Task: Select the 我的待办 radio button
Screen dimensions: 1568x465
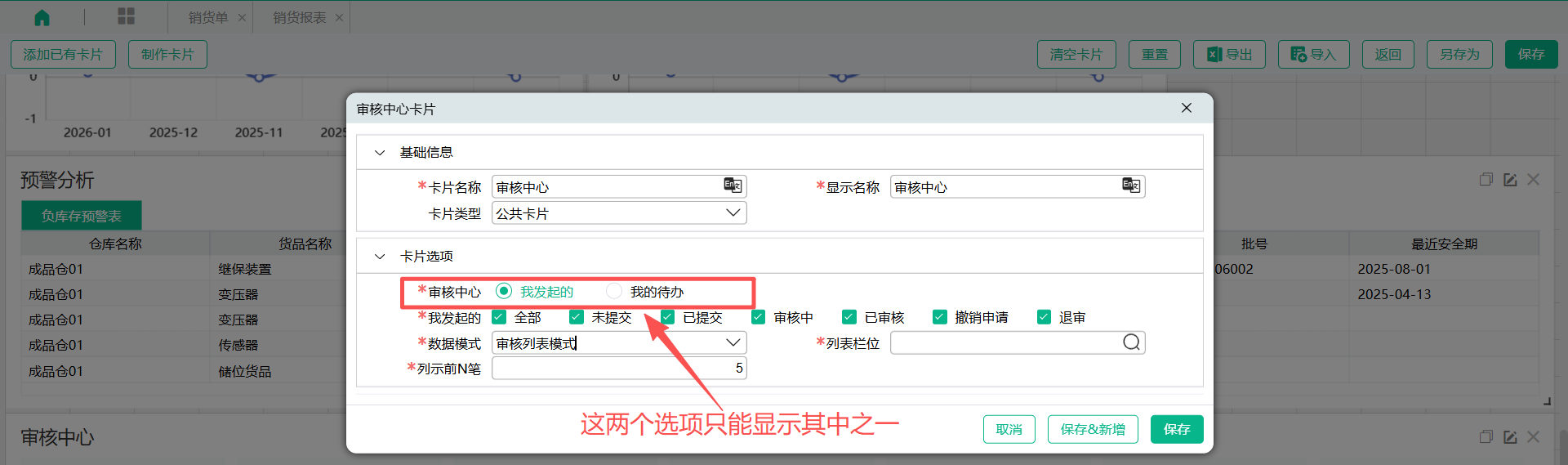Action: pyautogui.click(x=614, y=292)
